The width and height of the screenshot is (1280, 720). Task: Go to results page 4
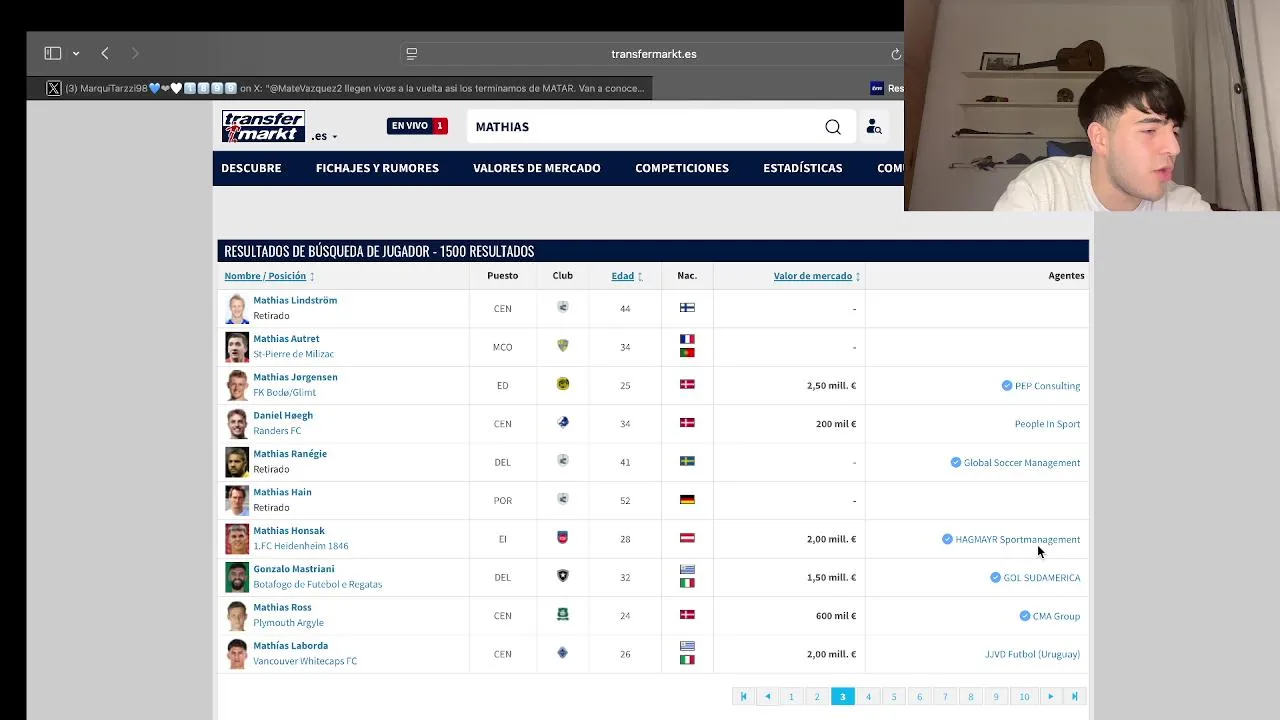868,697
